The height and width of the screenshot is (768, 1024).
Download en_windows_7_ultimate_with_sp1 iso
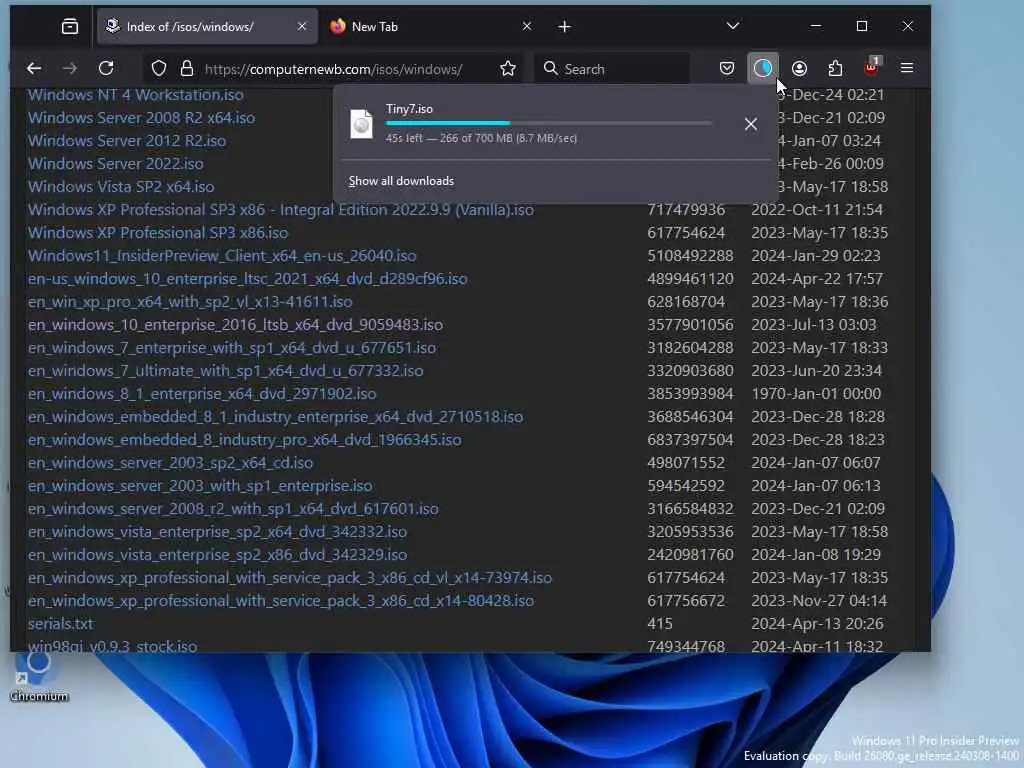[225, 370]
